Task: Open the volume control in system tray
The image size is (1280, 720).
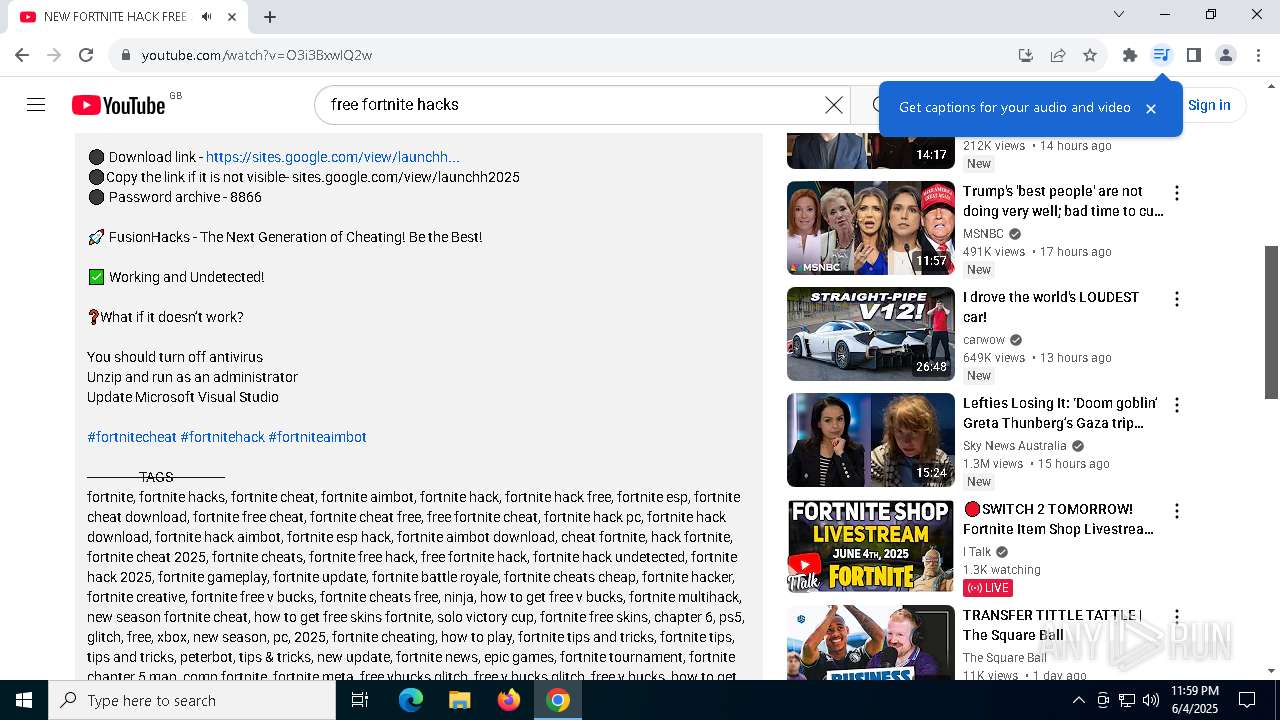Action: [x=1151, y=700]
